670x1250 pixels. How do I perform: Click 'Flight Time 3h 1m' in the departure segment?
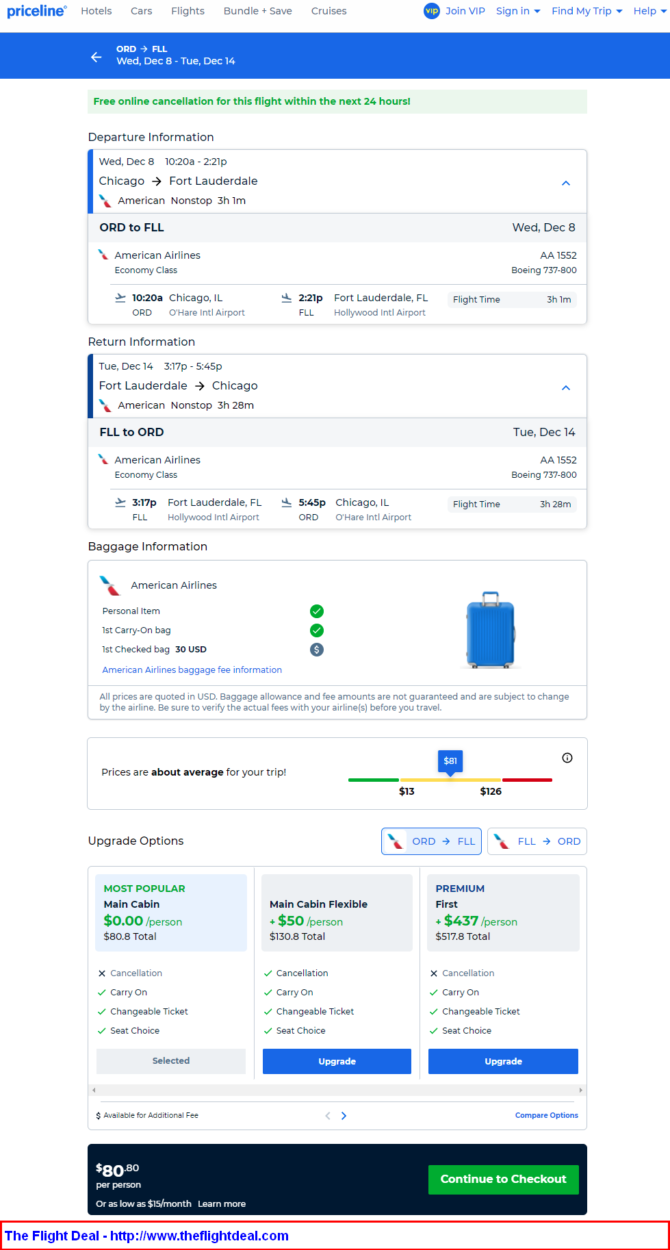512,299
